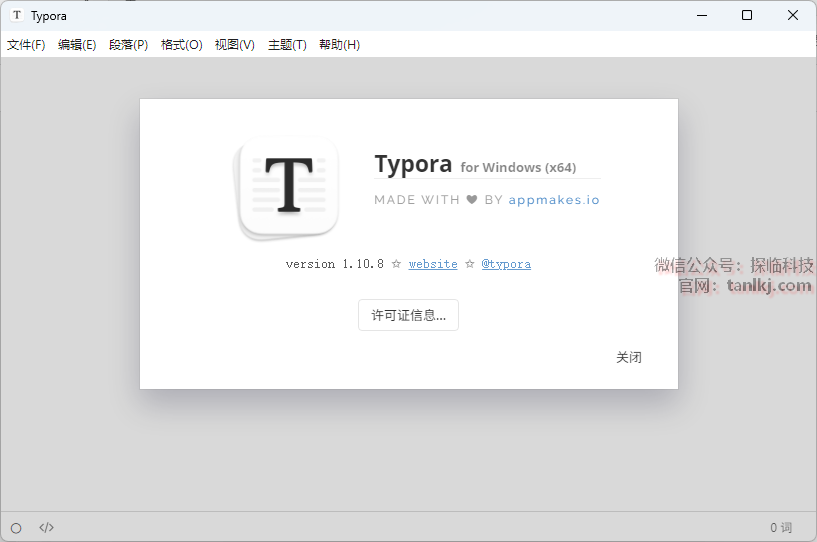Open the 格式(O) menu
Screen dimensions: 817x542
click(x=181, y=45)
